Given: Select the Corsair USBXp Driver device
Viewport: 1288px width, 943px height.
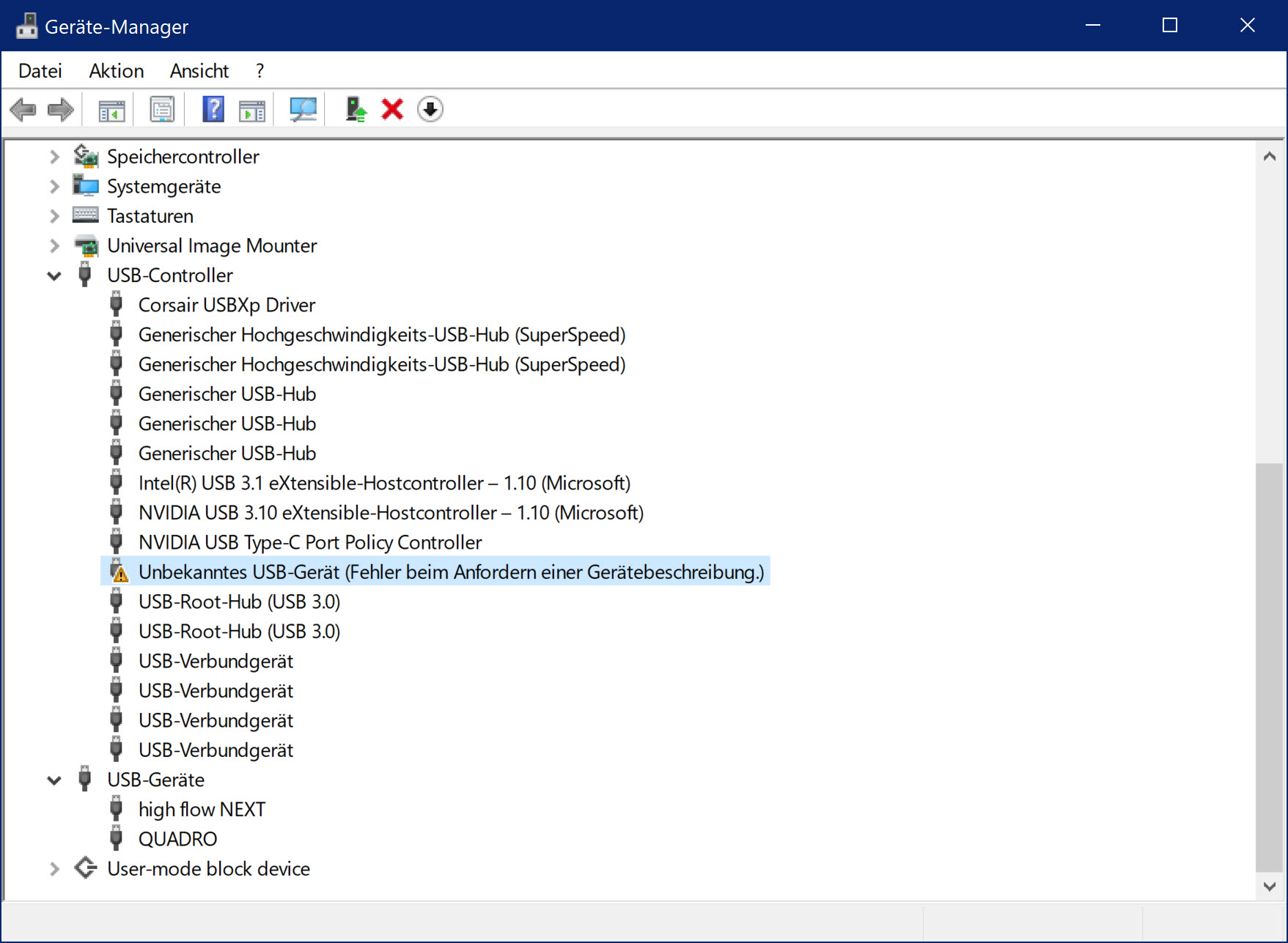Looking at the screenshot, I should pos(227,305).
